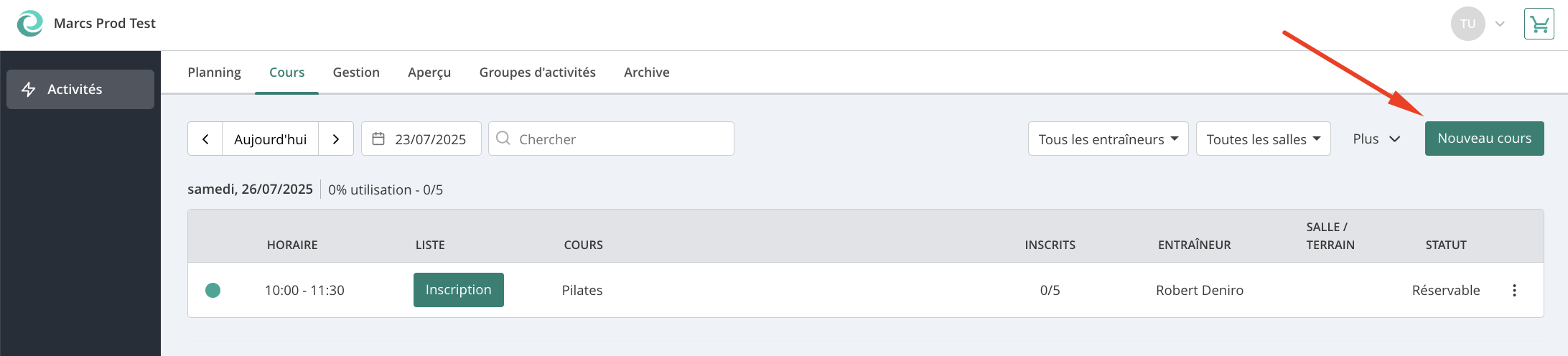The height and width of the screenshot is (356, 1568).
Task: Expand the user account chevron
Action: pos(1500,24)
